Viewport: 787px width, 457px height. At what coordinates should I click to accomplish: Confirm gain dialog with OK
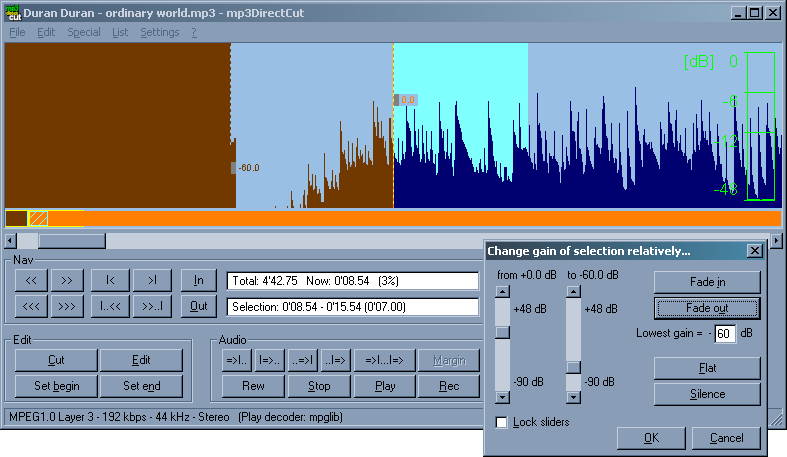point(651,438)
